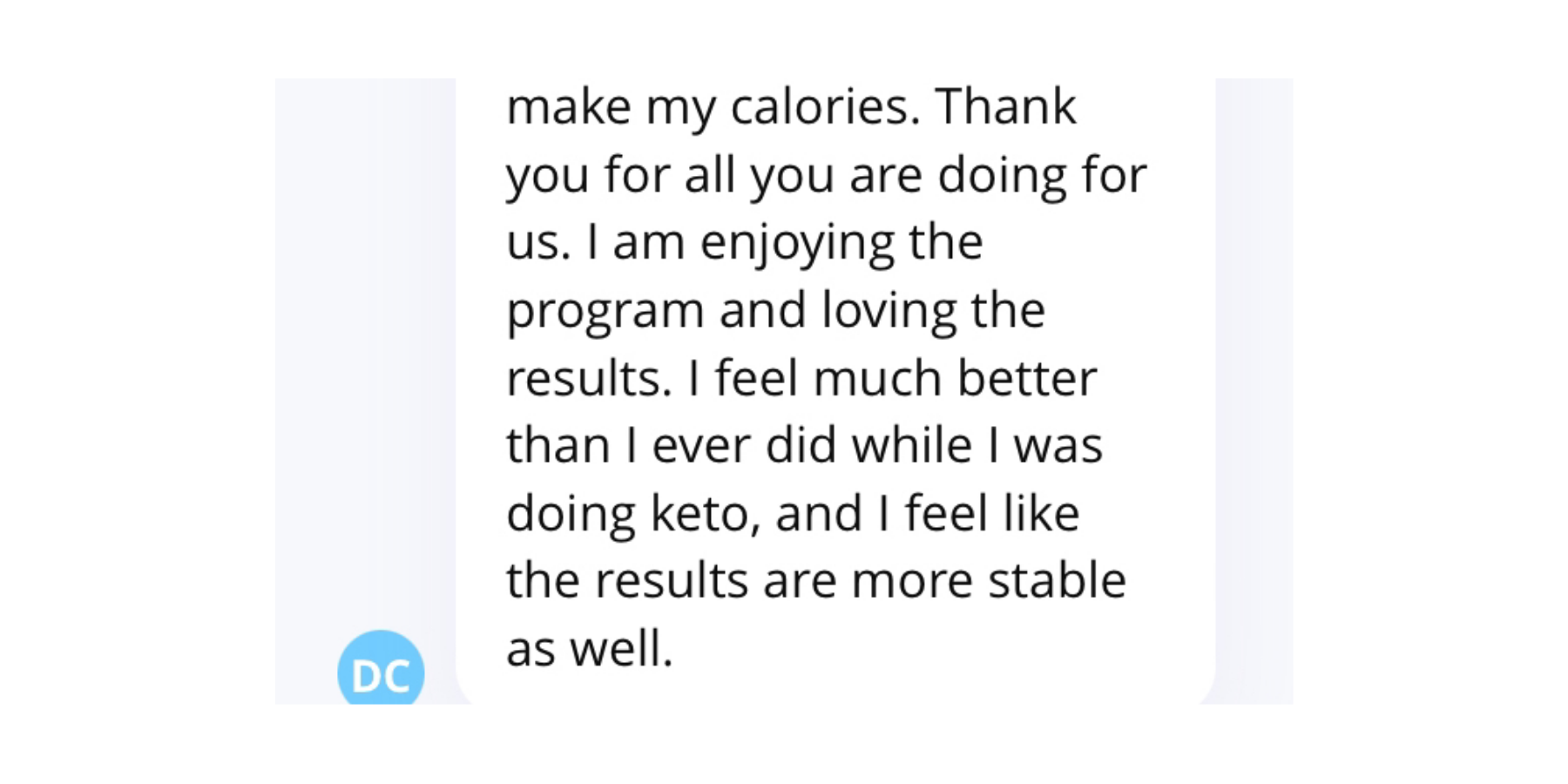Select the word "enjoying" in the message
This screenshot has height=784, width=1568.
click(x=796, y=244)
